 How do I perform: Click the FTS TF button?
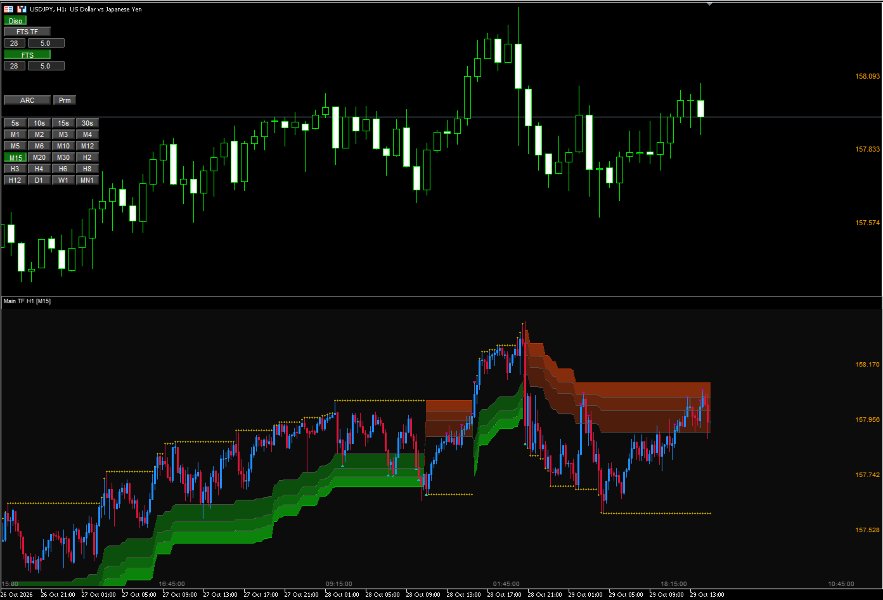(27, 32)
